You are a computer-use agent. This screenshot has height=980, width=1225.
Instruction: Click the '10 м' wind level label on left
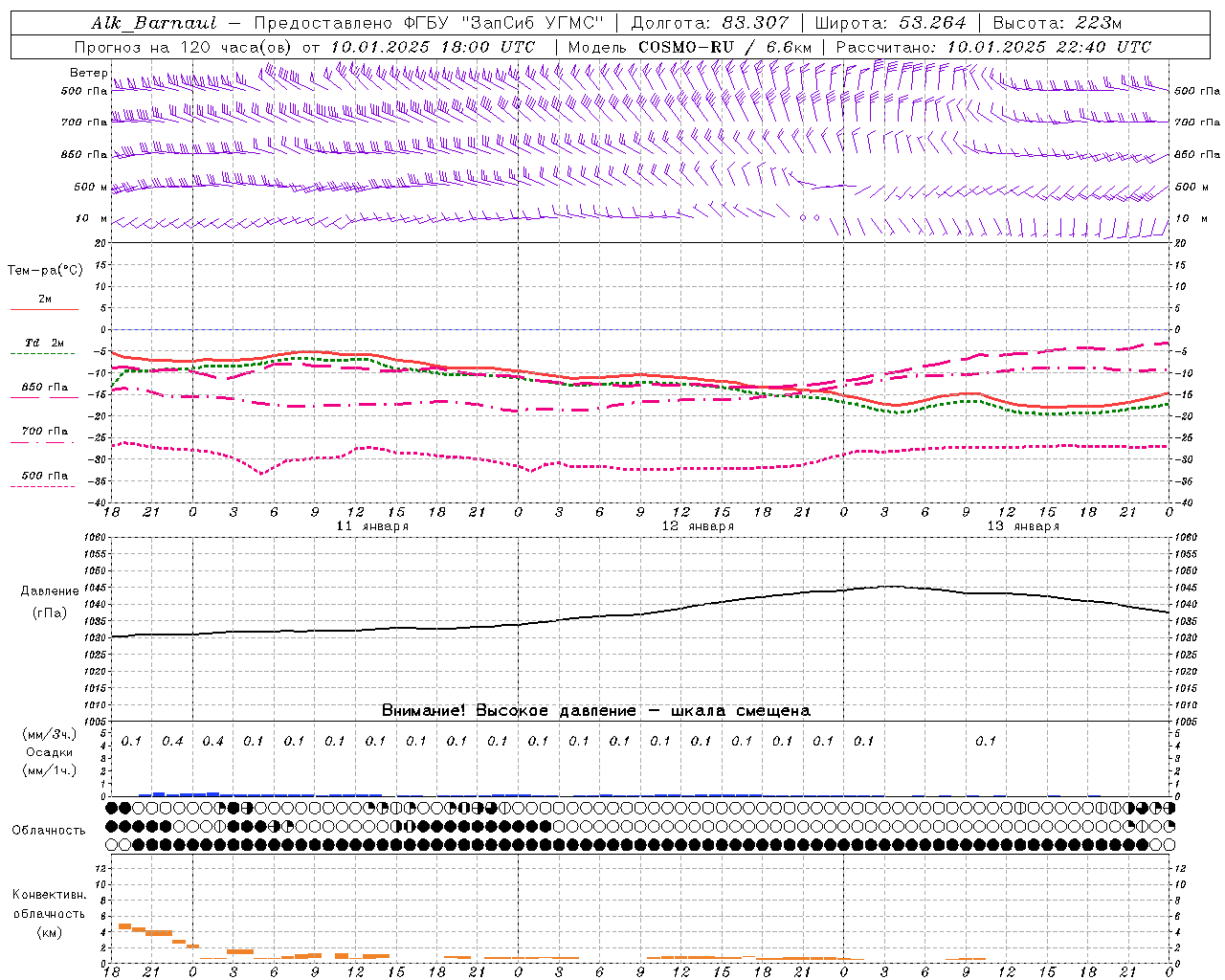tap(92, 219)
